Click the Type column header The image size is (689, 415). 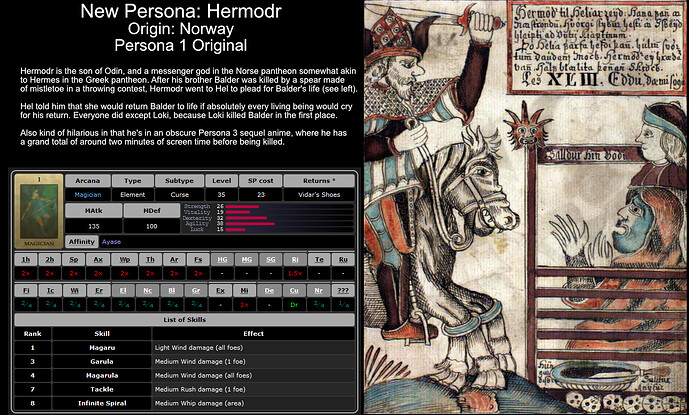pos(133,181)
